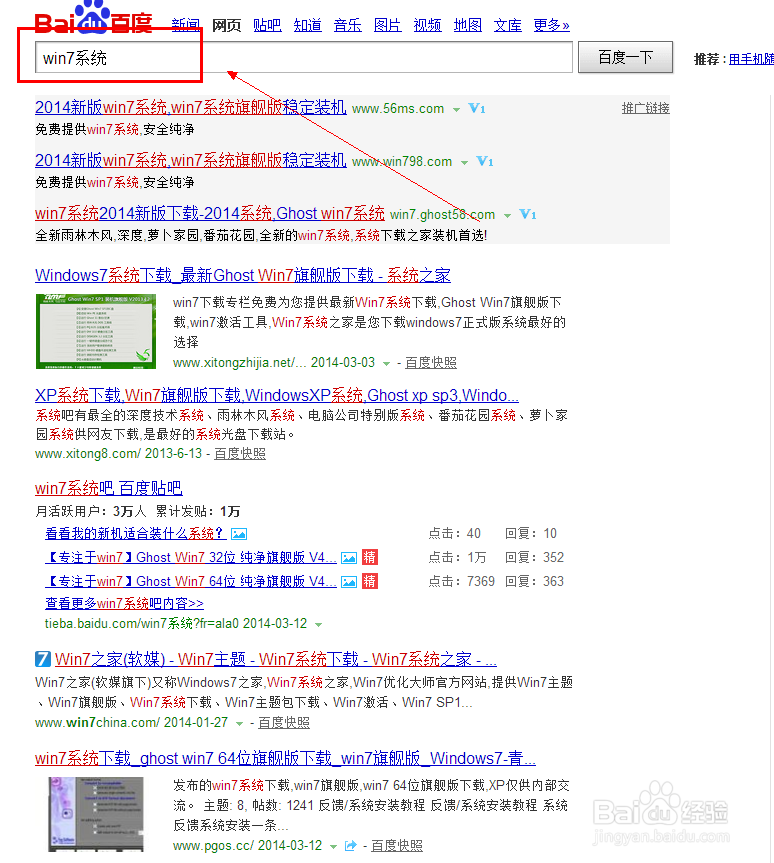774x863 pixels.
Task: Click image icon beside 看看我的新机适合装什么系统
Action: [239, 534]
